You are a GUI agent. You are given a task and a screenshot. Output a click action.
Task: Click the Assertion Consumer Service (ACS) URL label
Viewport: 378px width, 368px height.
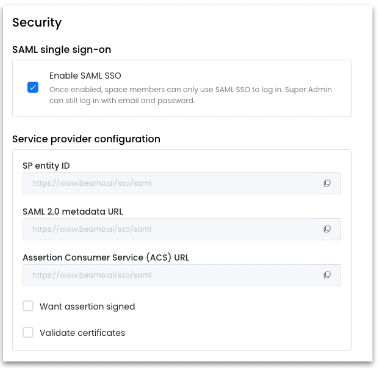106,258
